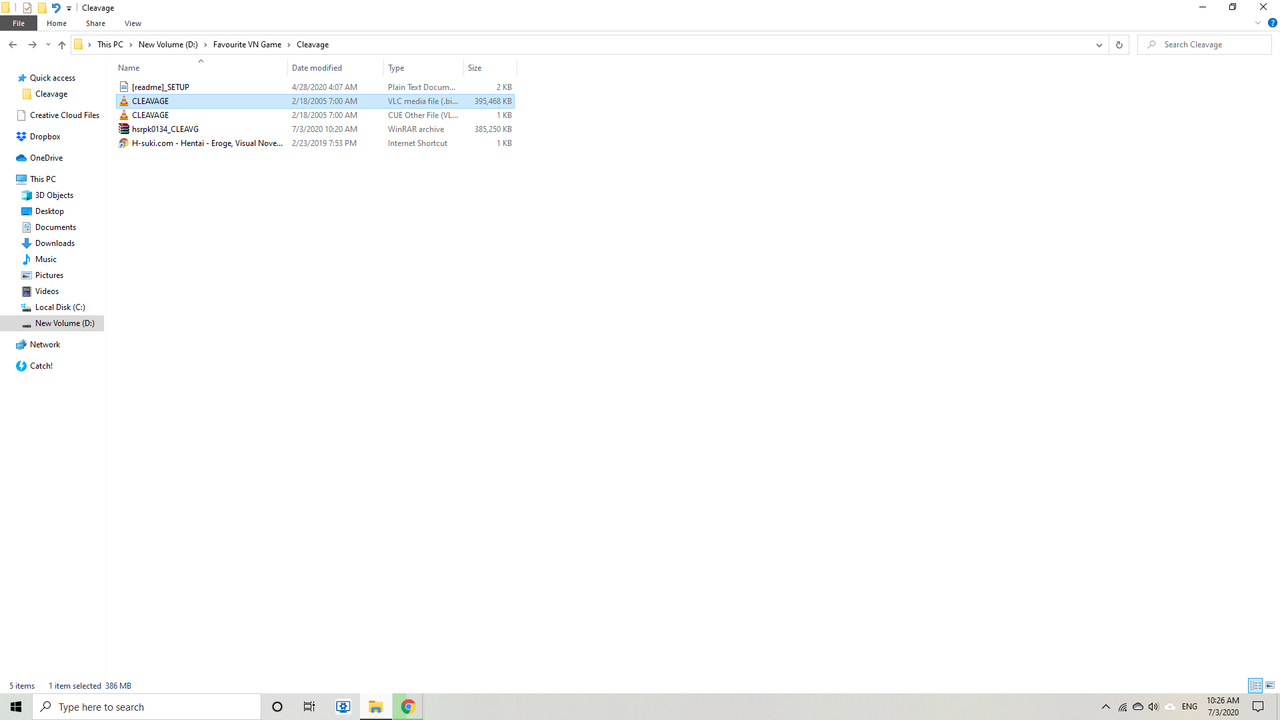1280x720 pixels.
Task: Open Google Chrome from the taskbar
Action: coord(407,706)
